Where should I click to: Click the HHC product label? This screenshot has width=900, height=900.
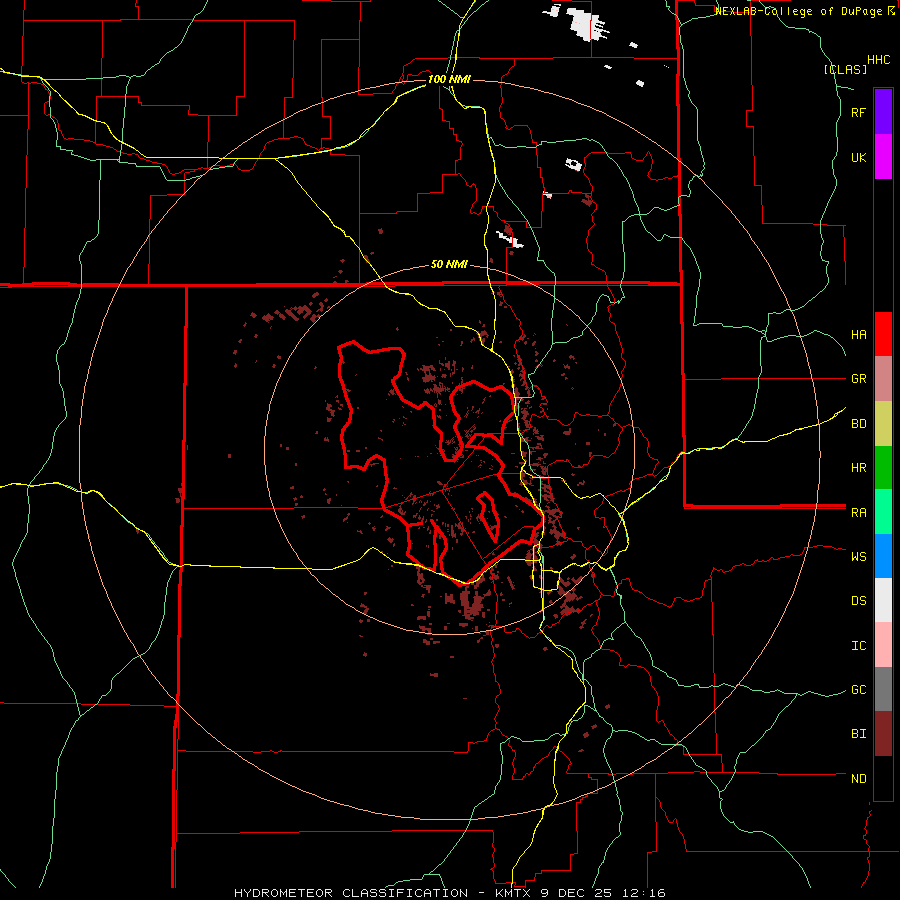pyautogui.click(x=878, y=60)
